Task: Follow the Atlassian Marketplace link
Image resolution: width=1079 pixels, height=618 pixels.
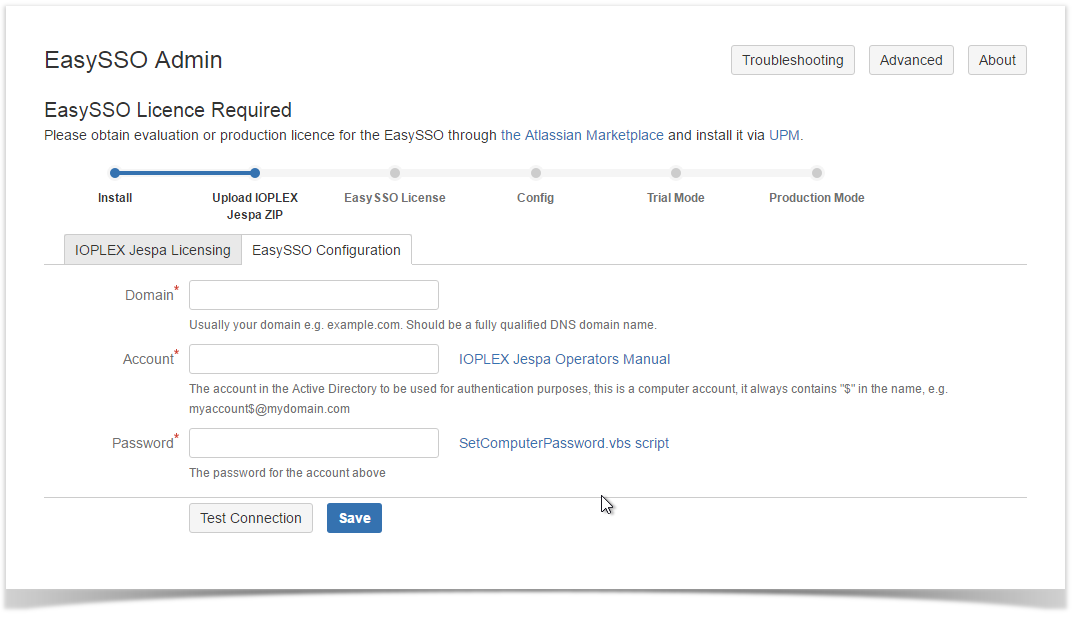Action: coord(582,136)
